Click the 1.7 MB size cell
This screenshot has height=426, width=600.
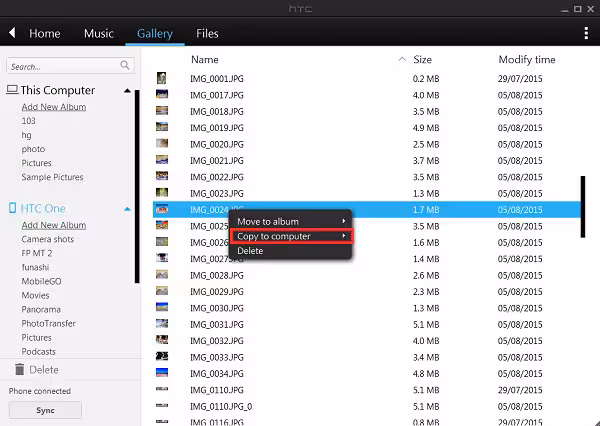426,210
